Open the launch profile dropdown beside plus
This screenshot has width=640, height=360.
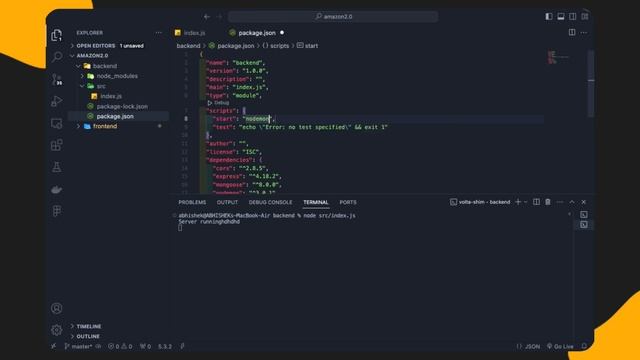click(x=526, y=202)
